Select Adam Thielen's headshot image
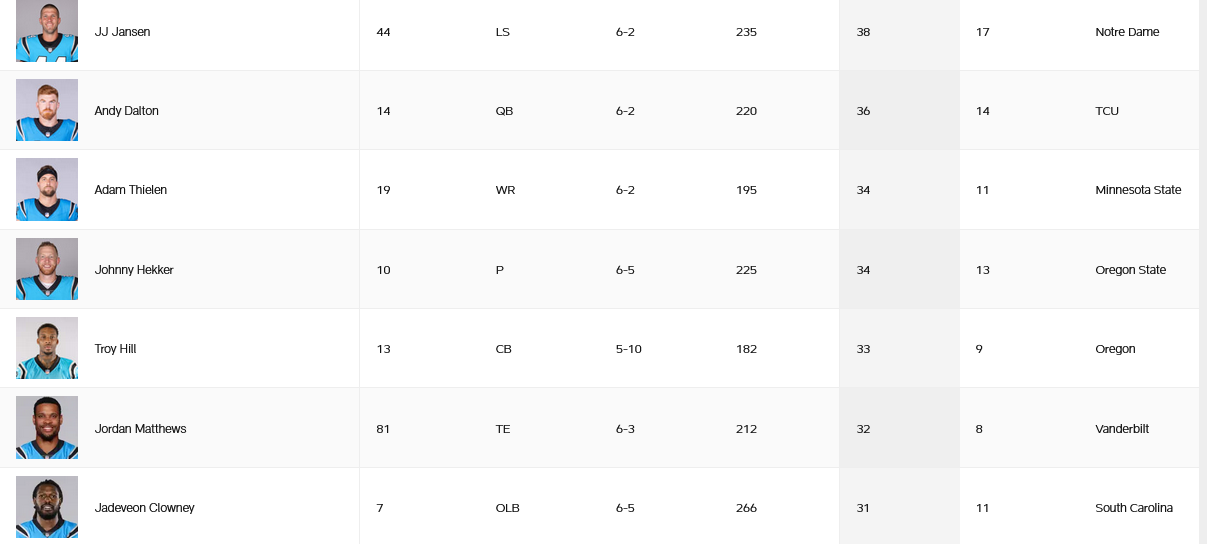1207x544 pixels. tap(47, 189)
